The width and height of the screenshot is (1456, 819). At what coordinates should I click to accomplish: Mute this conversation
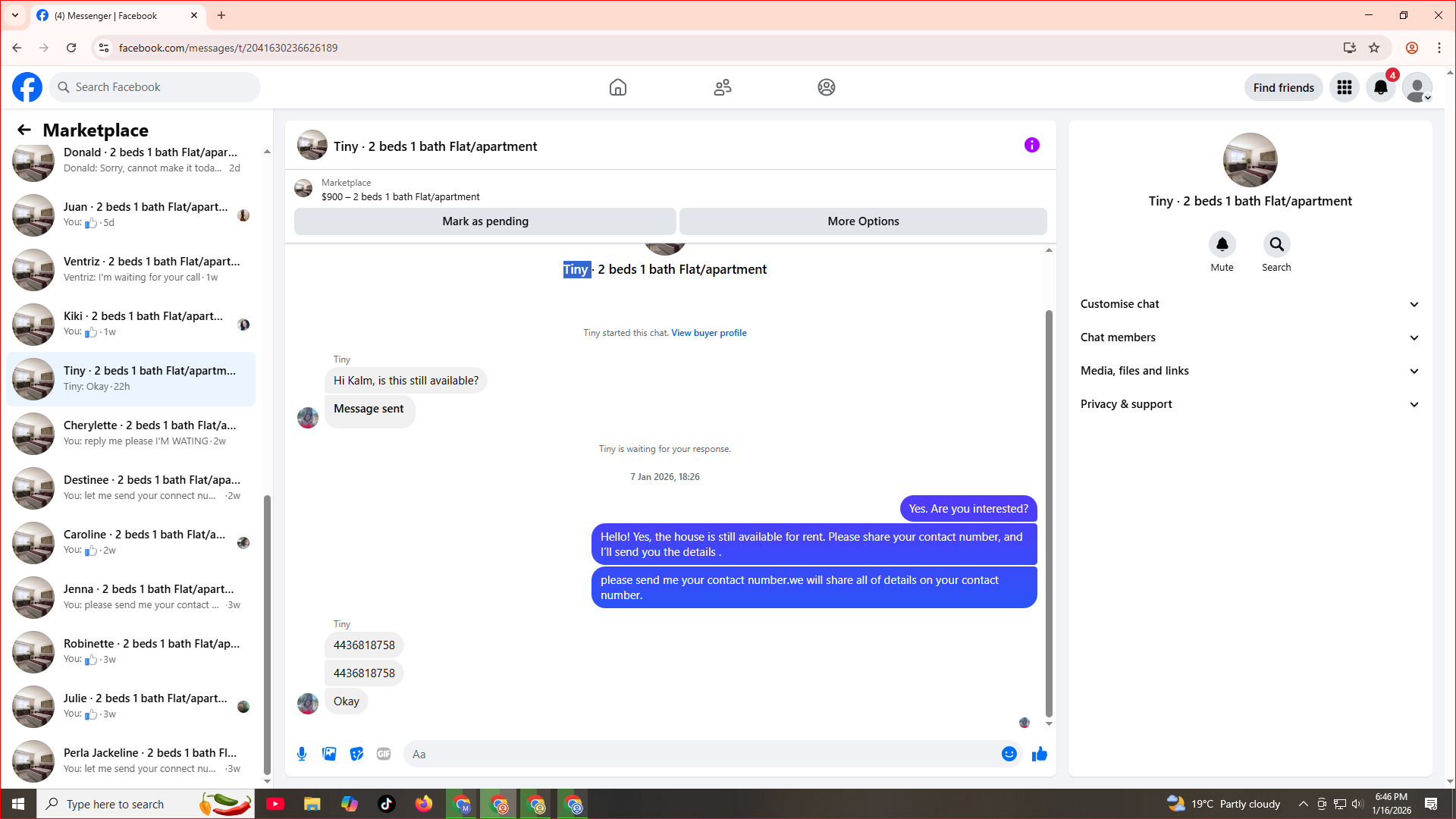[x=1222, y=245]
